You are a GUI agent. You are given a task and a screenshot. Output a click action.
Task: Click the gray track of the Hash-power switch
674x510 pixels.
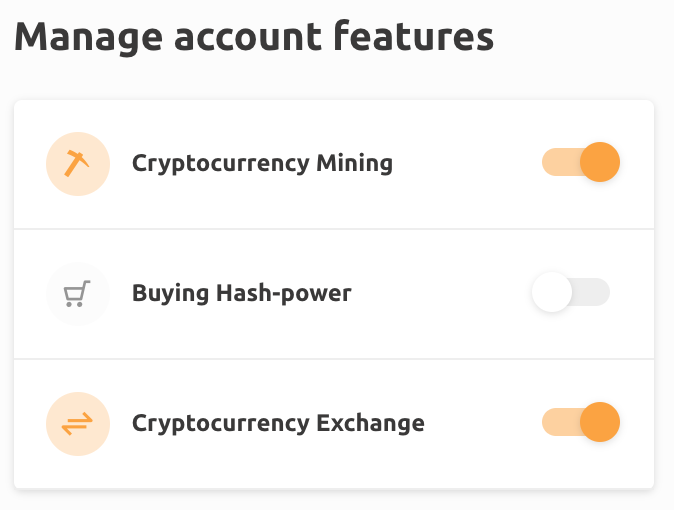[592, 293]
